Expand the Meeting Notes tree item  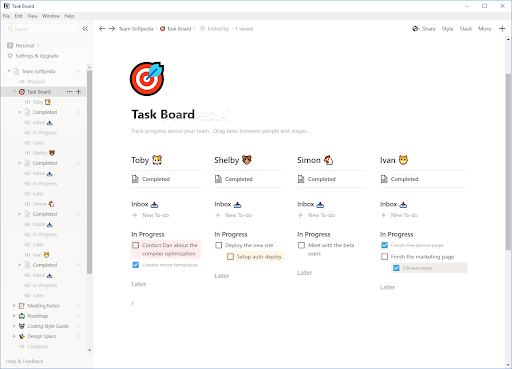[x=14, y=306]
